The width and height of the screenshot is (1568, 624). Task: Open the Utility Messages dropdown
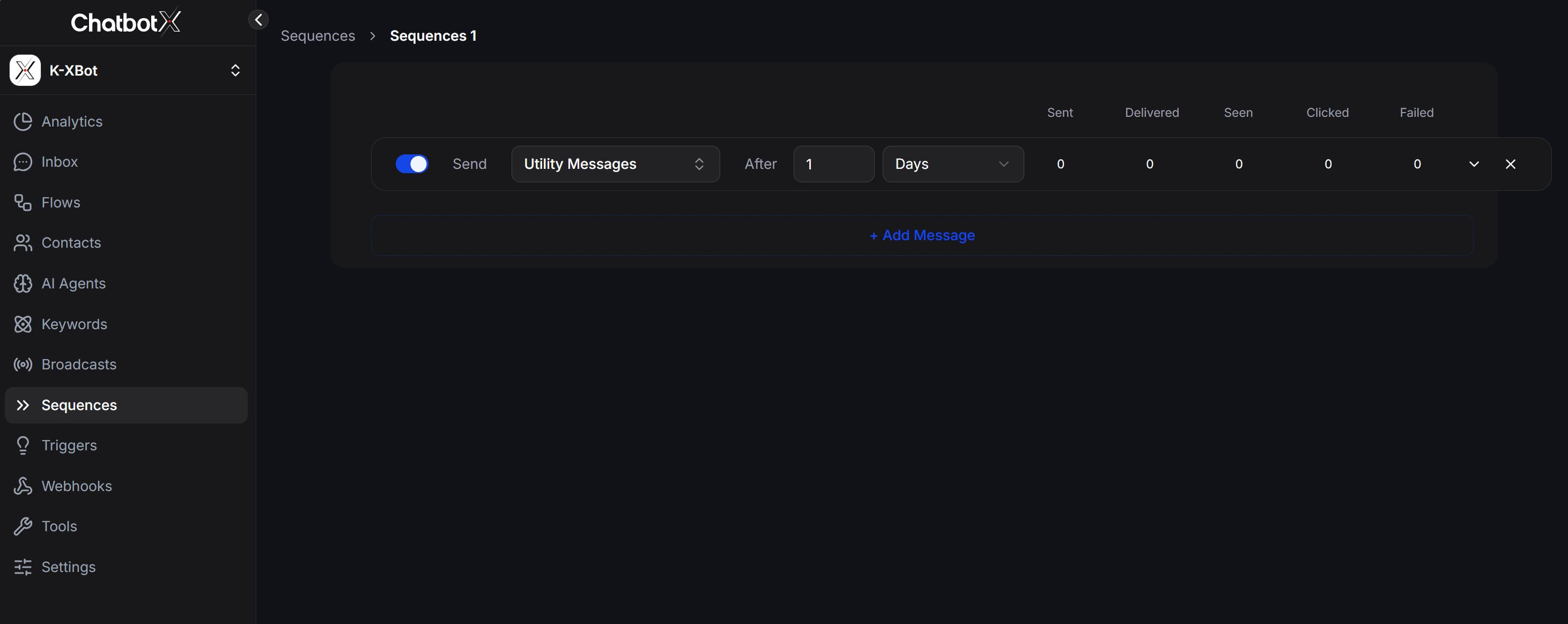[616, 164]
